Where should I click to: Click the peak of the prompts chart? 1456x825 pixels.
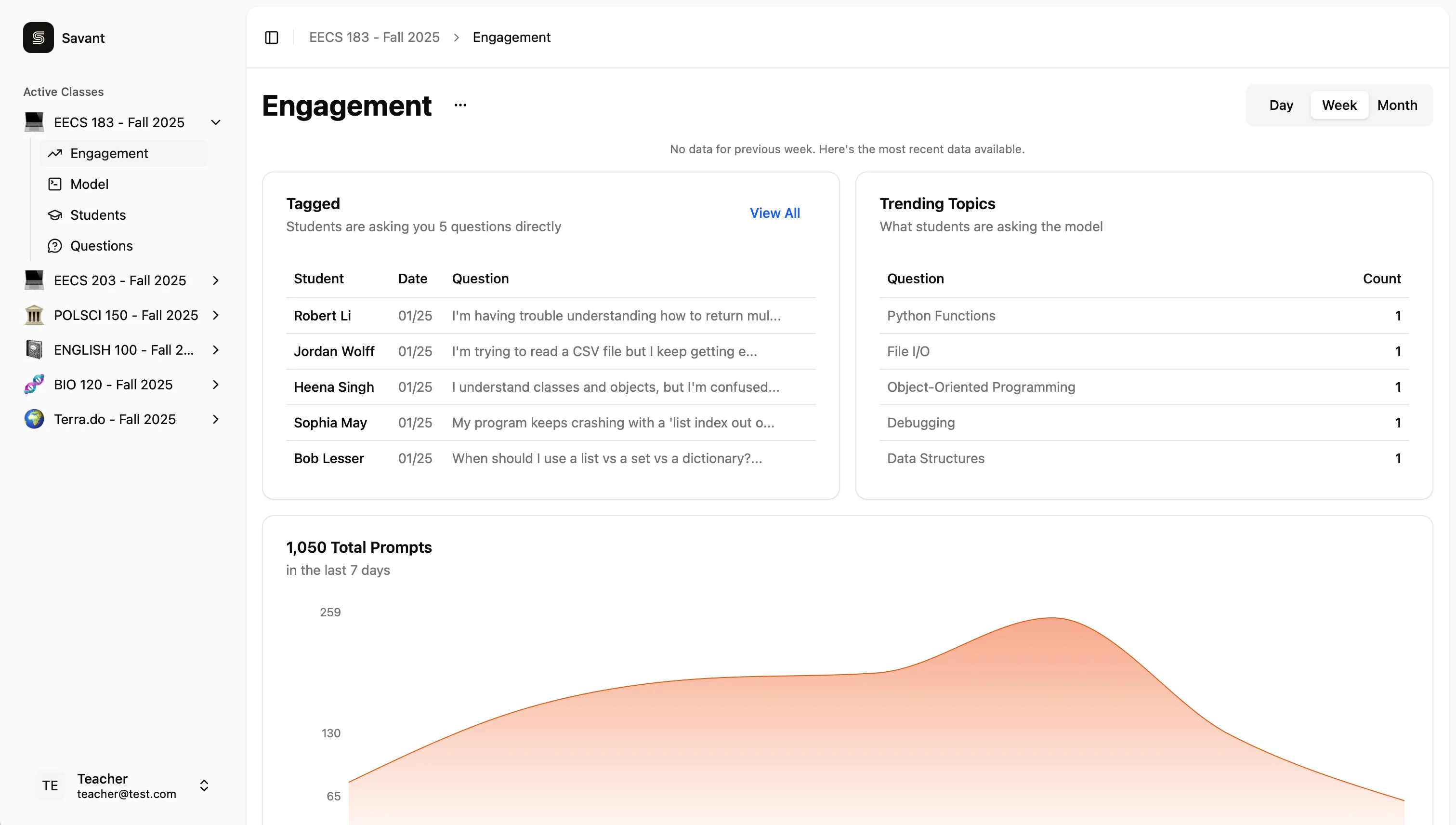[x=1051, y=618]
